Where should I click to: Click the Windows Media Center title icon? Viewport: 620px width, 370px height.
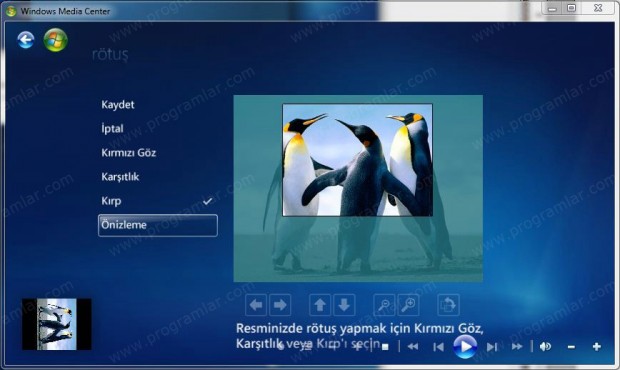[x=11, y=11]
